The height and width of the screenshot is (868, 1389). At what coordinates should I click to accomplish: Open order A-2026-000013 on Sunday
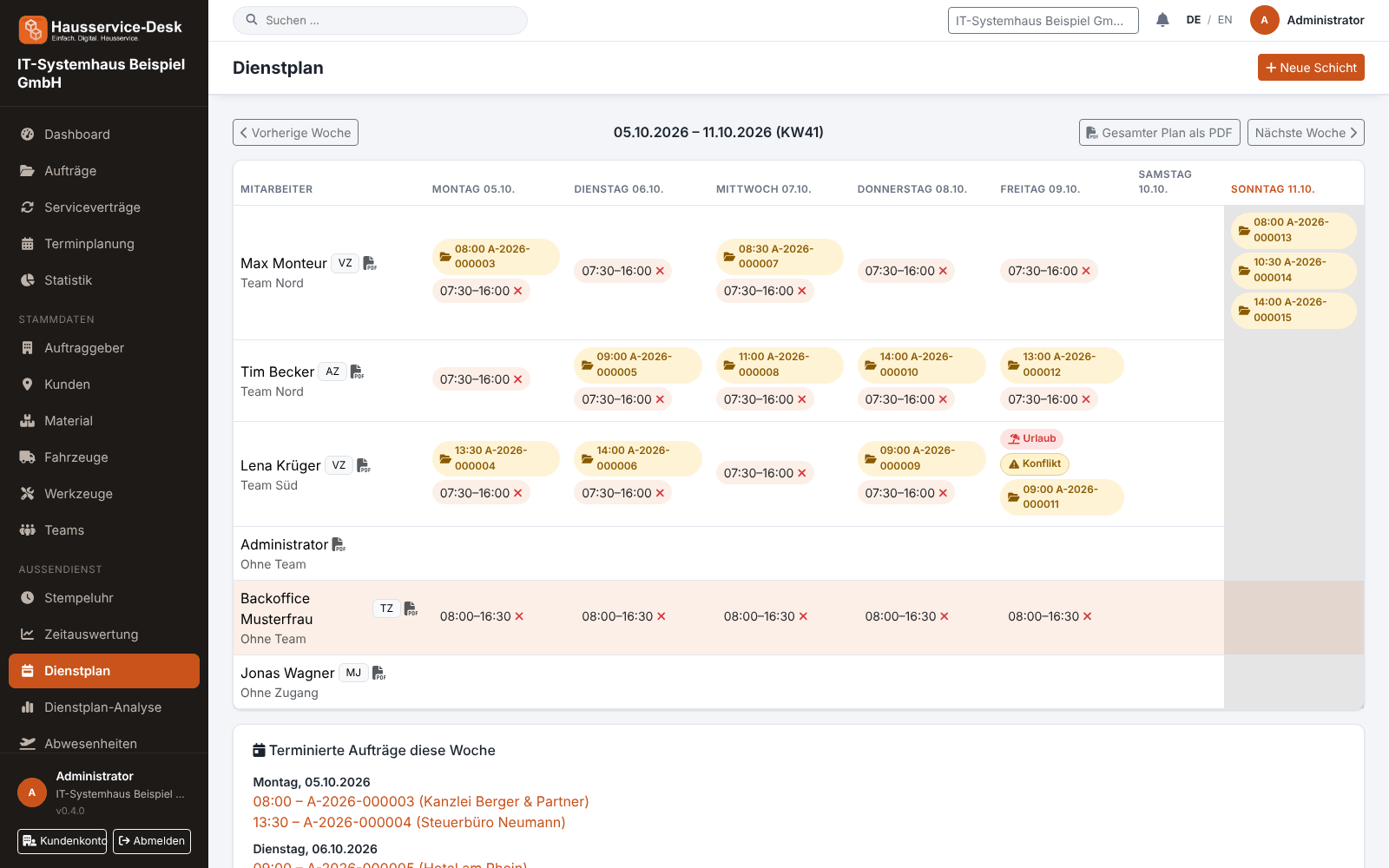click(x=1294, y=230)
